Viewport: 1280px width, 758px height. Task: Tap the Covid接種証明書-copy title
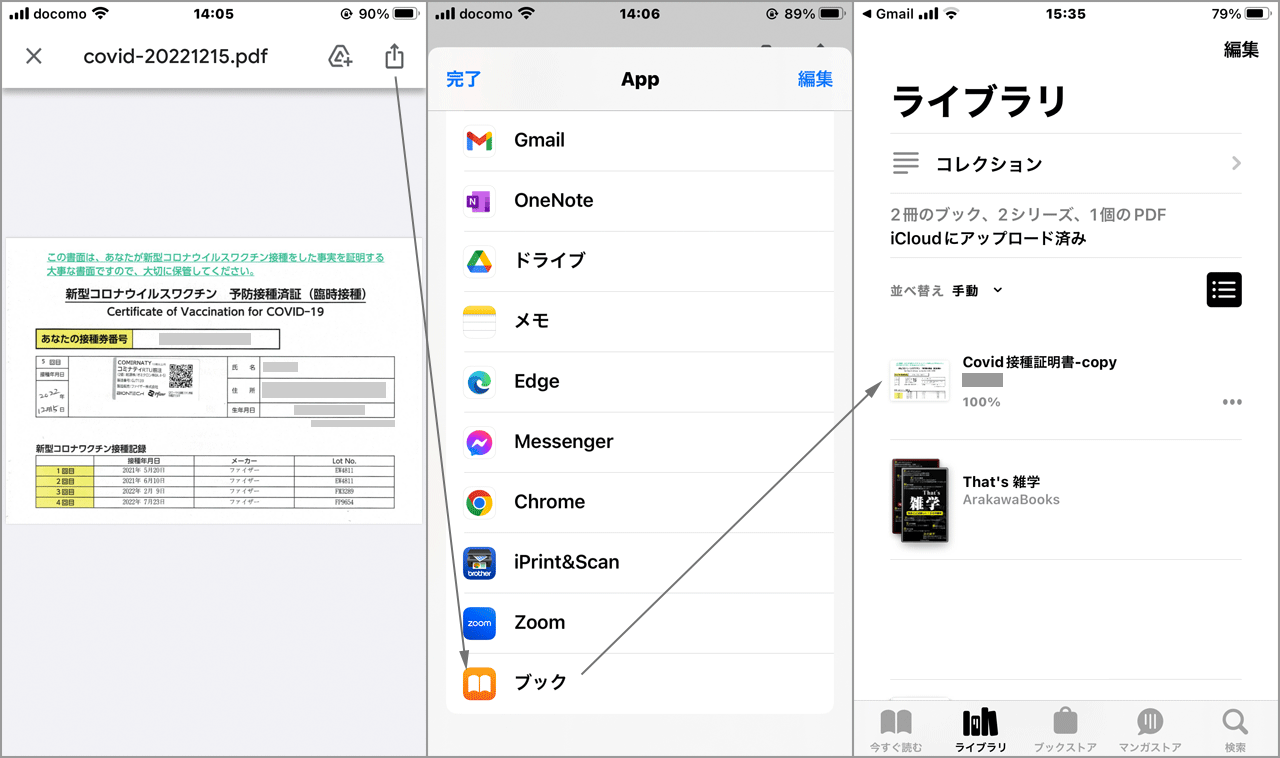click(x=1039, y=362)
